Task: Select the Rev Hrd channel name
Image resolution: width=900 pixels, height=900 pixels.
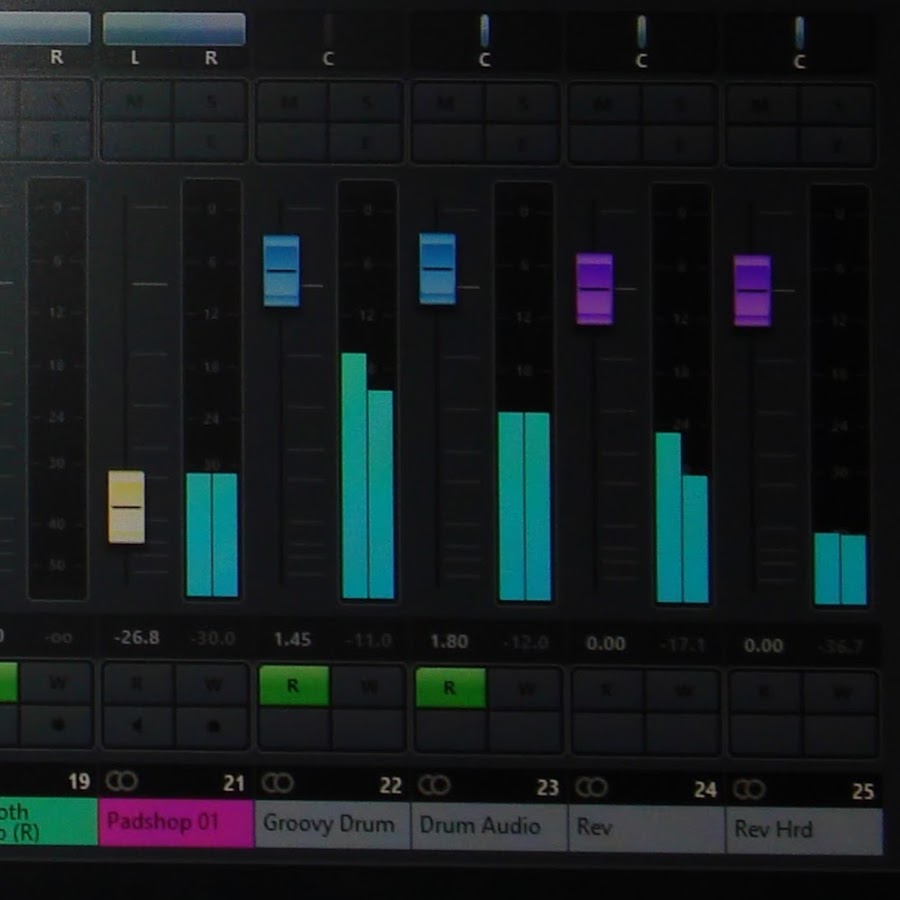Action: [x=804, y=831]
